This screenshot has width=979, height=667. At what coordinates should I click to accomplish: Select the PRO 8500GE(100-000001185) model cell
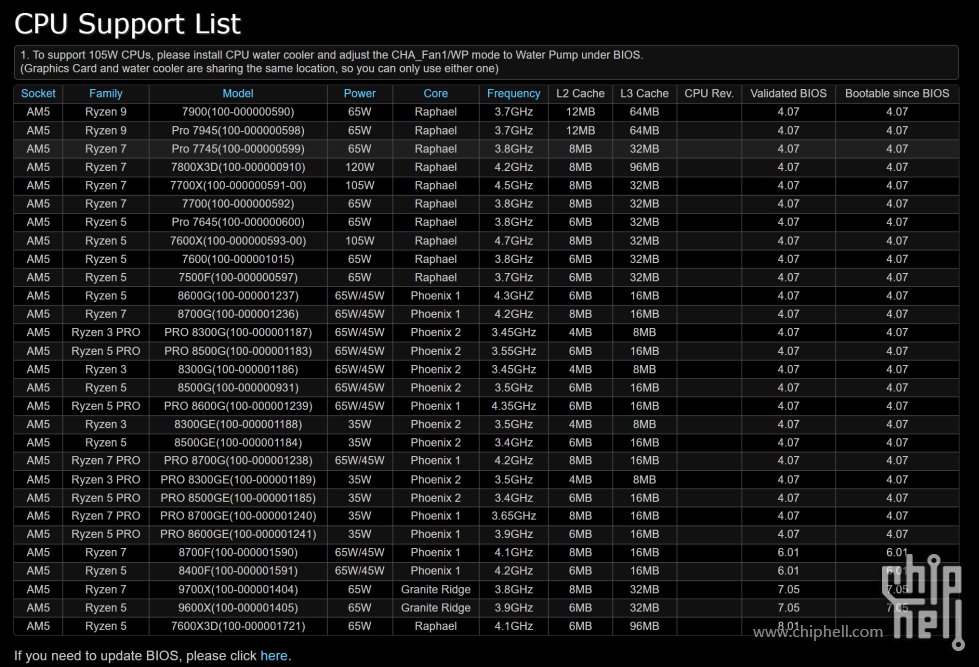coord(238,498)
